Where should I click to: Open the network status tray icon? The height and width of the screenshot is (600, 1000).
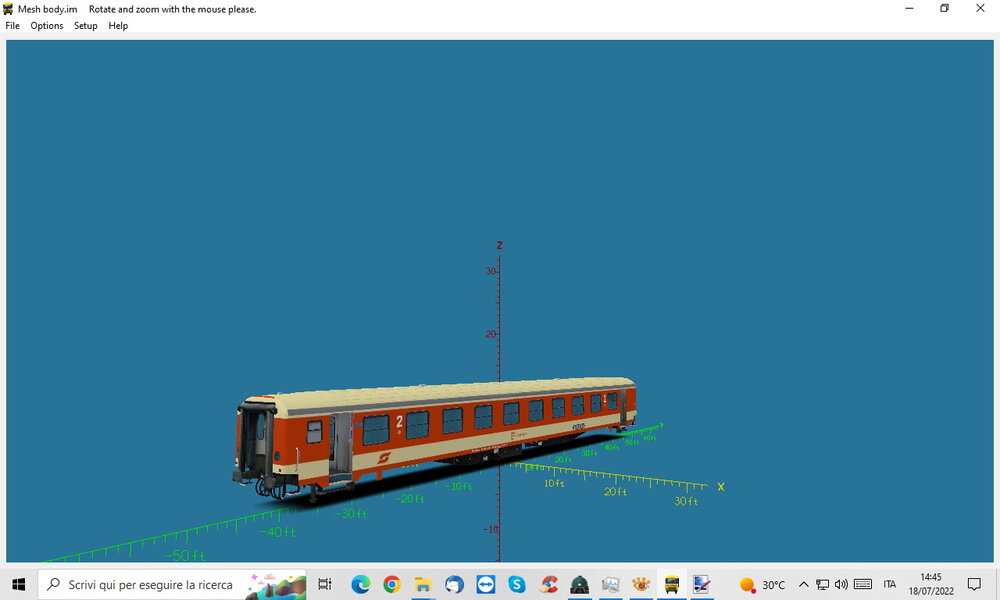823,584
